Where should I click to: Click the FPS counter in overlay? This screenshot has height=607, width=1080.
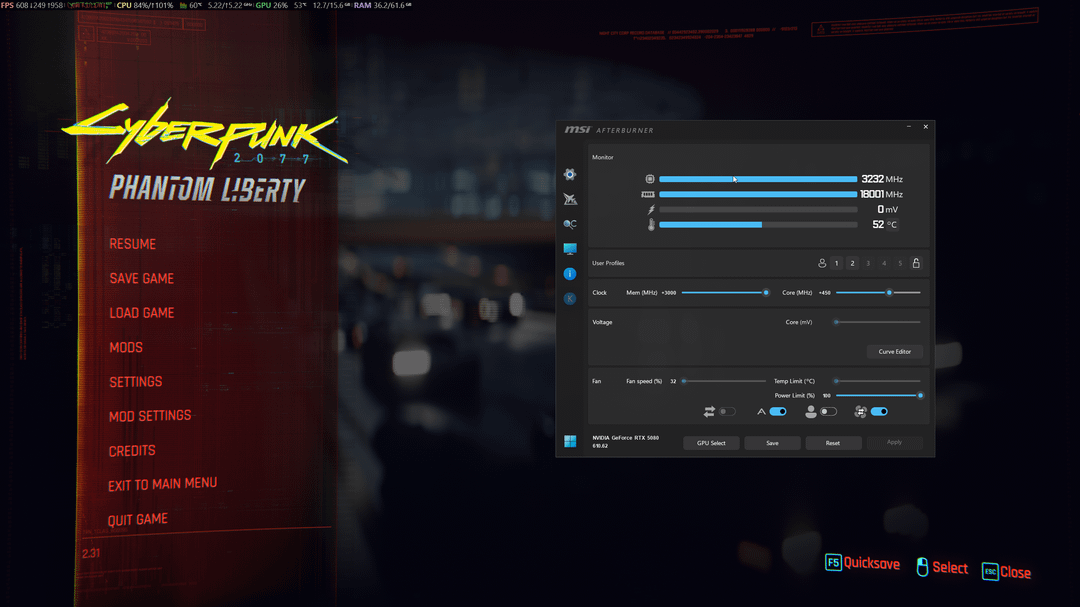coord(32,5)
